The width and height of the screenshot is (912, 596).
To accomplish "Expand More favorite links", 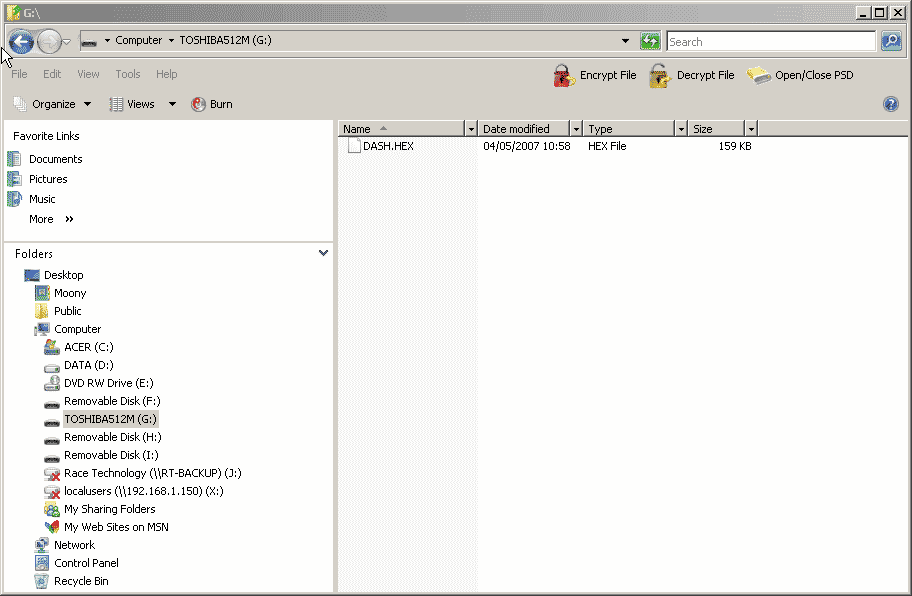I will [51, 219].
